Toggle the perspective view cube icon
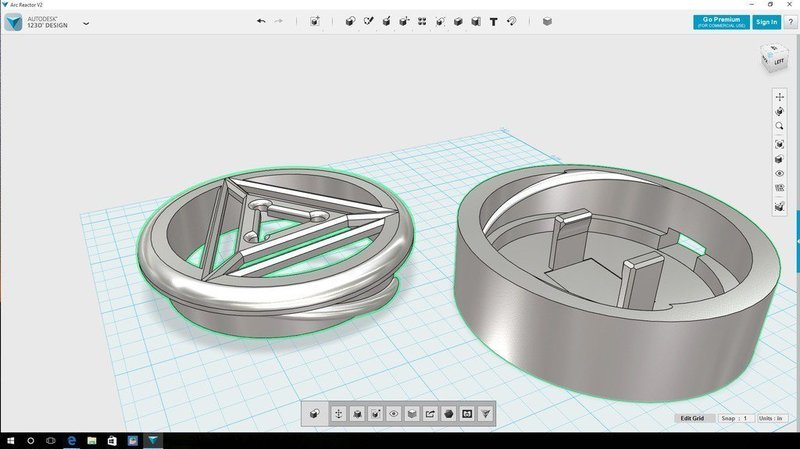The height and width of the screenshot is (449, 800). 779,159
